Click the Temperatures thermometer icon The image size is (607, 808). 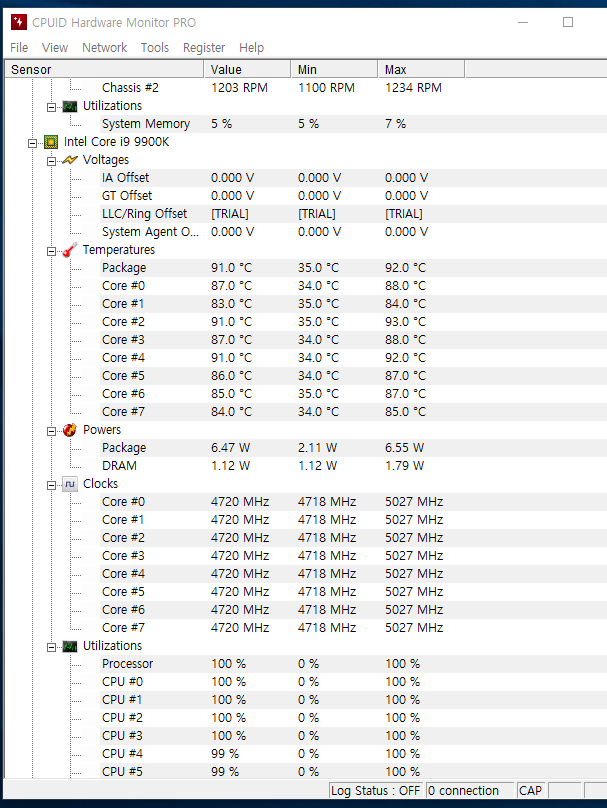69,250
